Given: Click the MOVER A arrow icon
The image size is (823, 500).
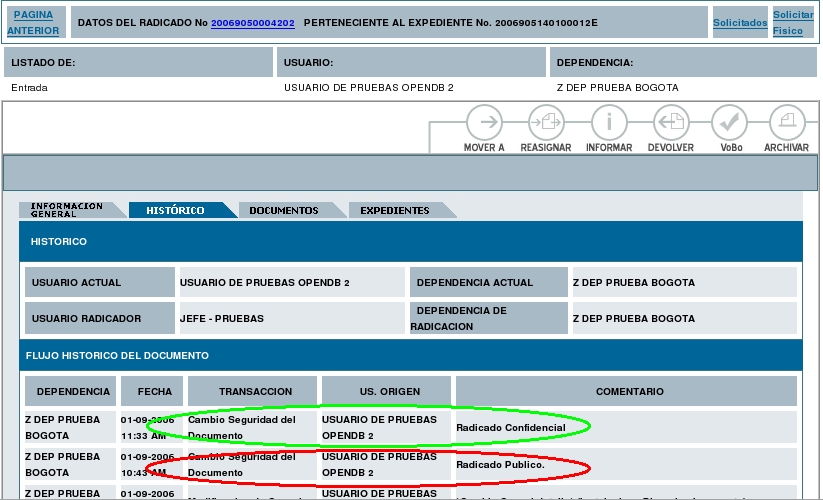Looking at the screenshot, I should [x=484, y=122].
